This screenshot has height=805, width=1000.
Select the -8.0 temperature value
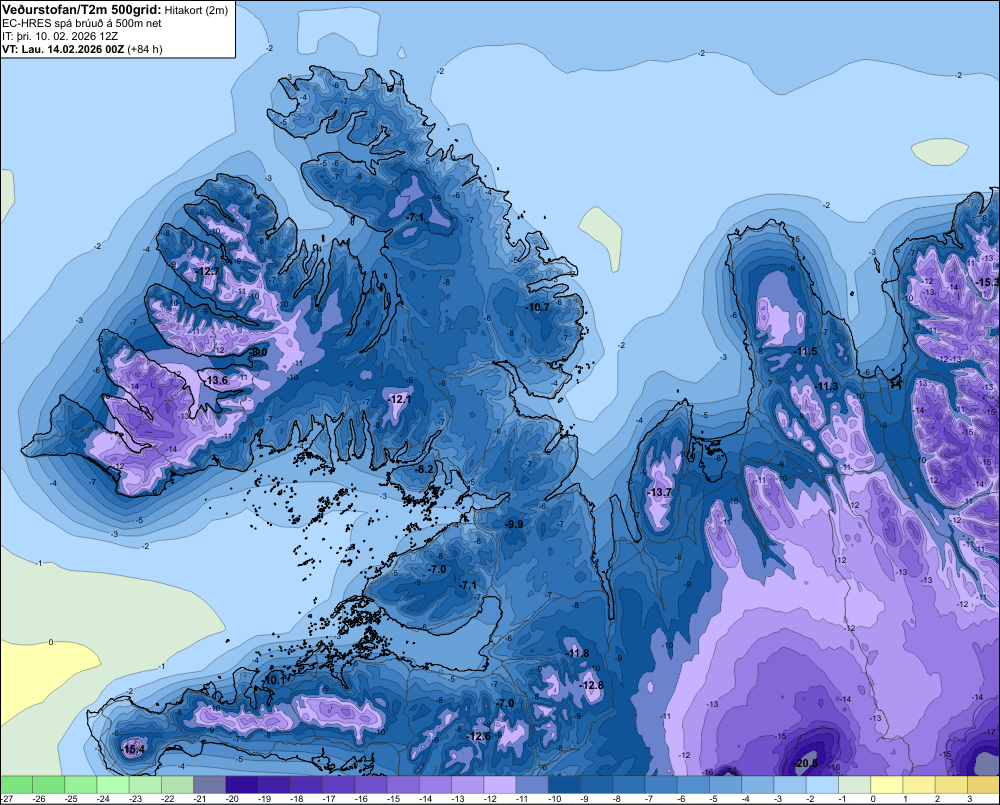point(258,352)
